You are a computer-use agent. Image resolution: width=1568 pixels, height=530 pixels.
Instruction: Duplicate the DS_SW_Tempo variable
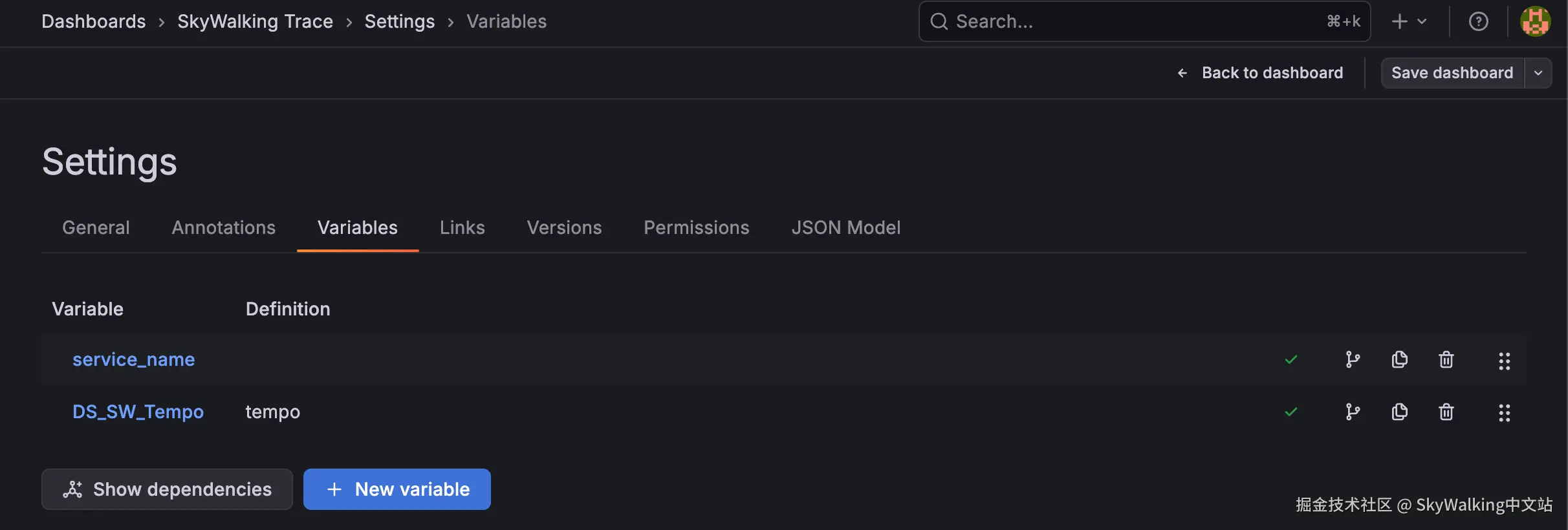(x=1399, y=412)
